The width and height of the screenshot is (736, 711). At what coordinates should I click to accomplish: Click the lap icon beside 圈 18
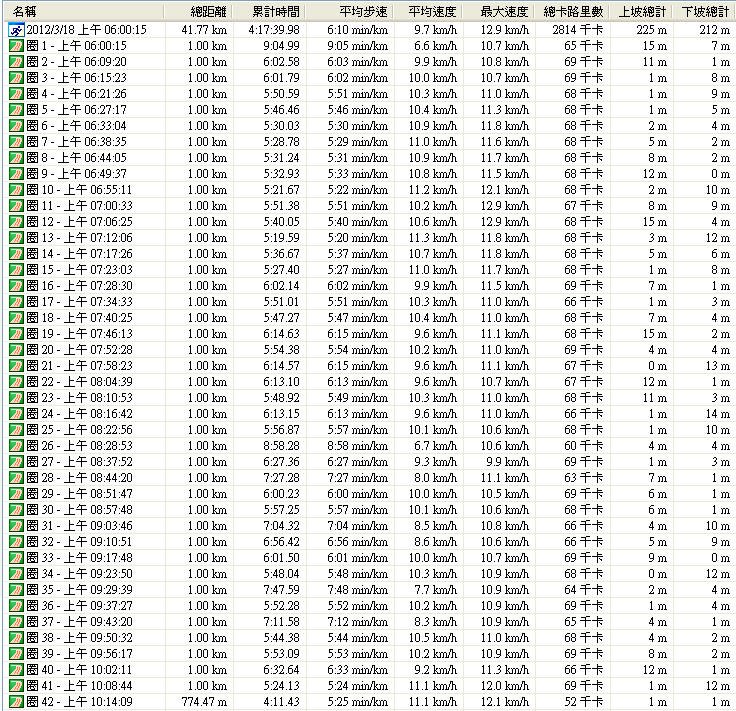tap(16, 319)
